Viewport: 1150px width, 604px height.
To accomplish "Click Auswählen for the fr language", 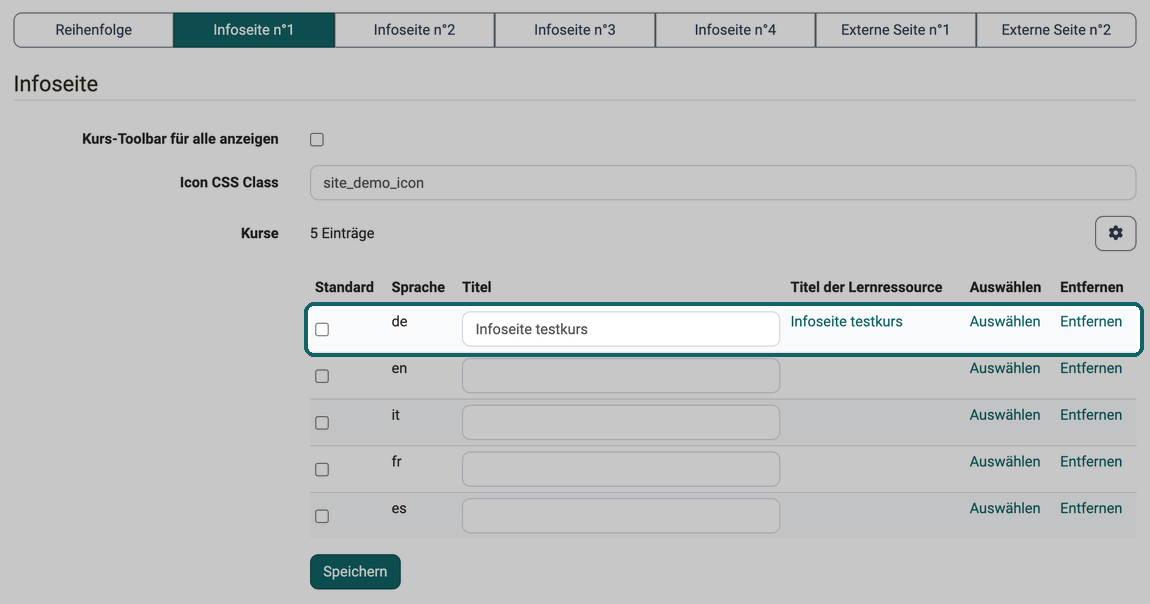I will click(1005, 461).
